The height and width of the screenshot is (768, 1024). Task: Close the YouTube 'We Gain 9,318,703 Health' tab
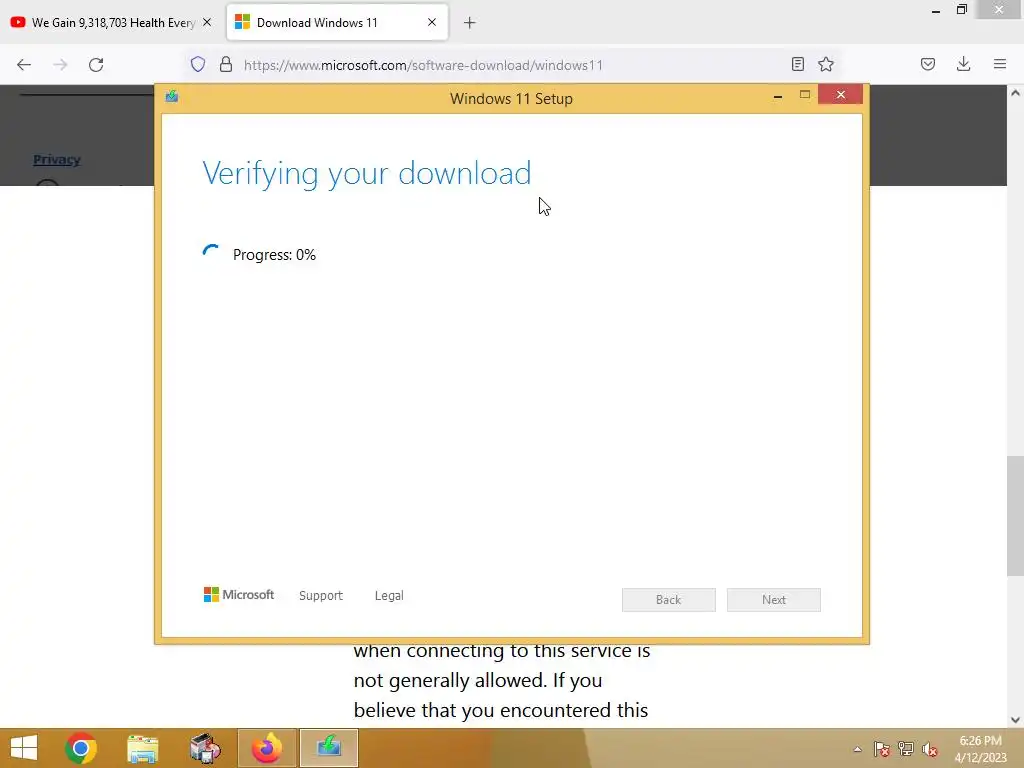[207, 22]
